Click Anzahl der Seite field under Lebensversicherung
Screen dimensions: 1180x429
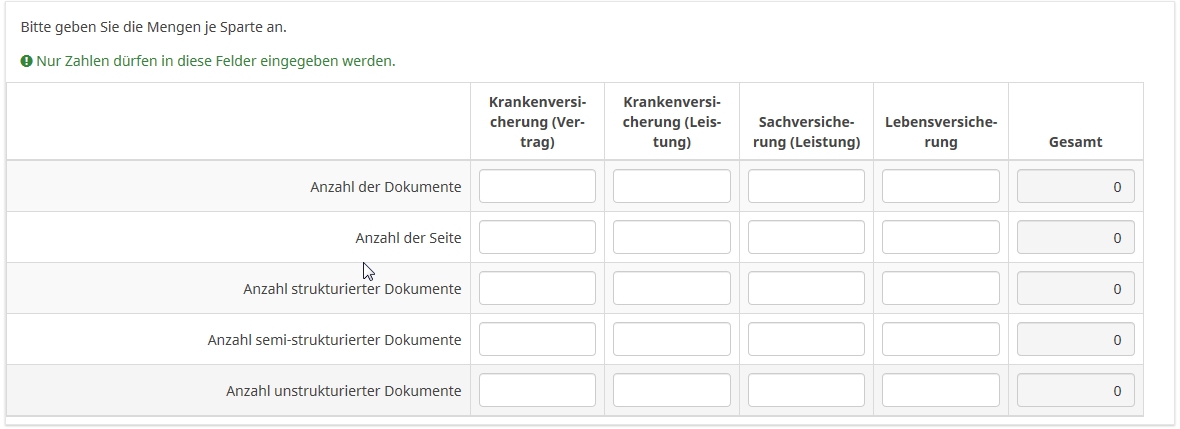point(940,237)
